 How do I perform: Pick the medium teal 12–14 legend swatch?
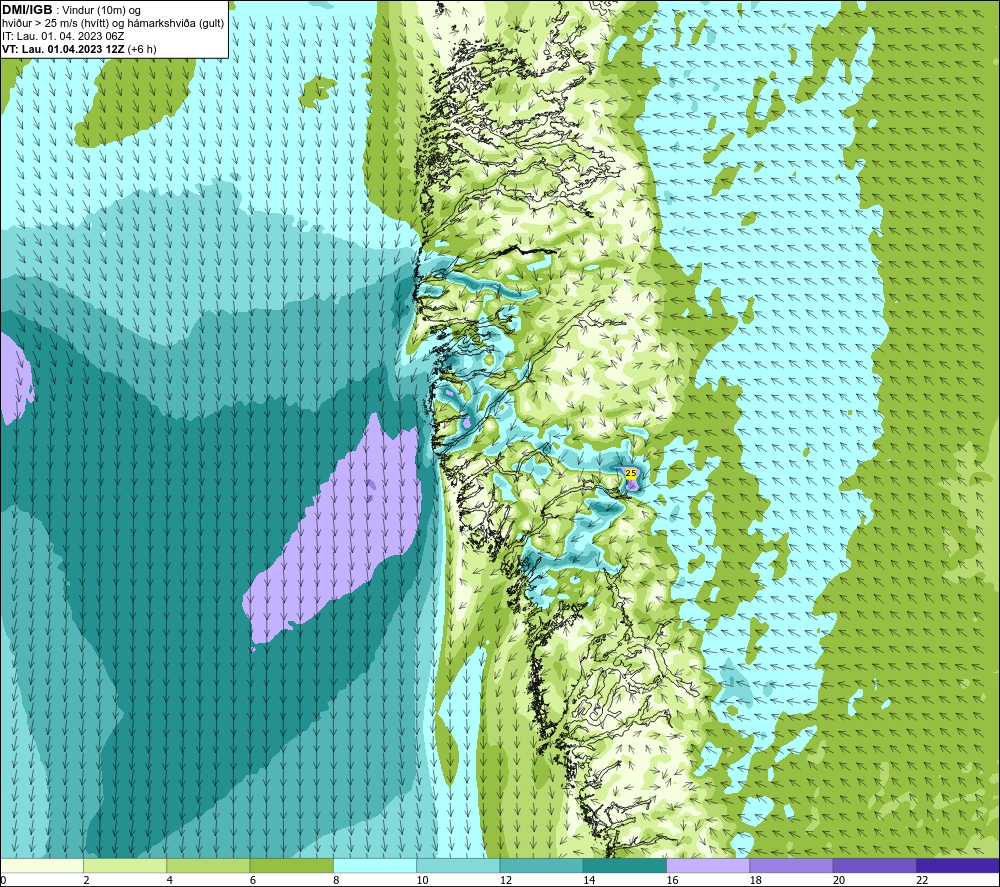[541, 865]
